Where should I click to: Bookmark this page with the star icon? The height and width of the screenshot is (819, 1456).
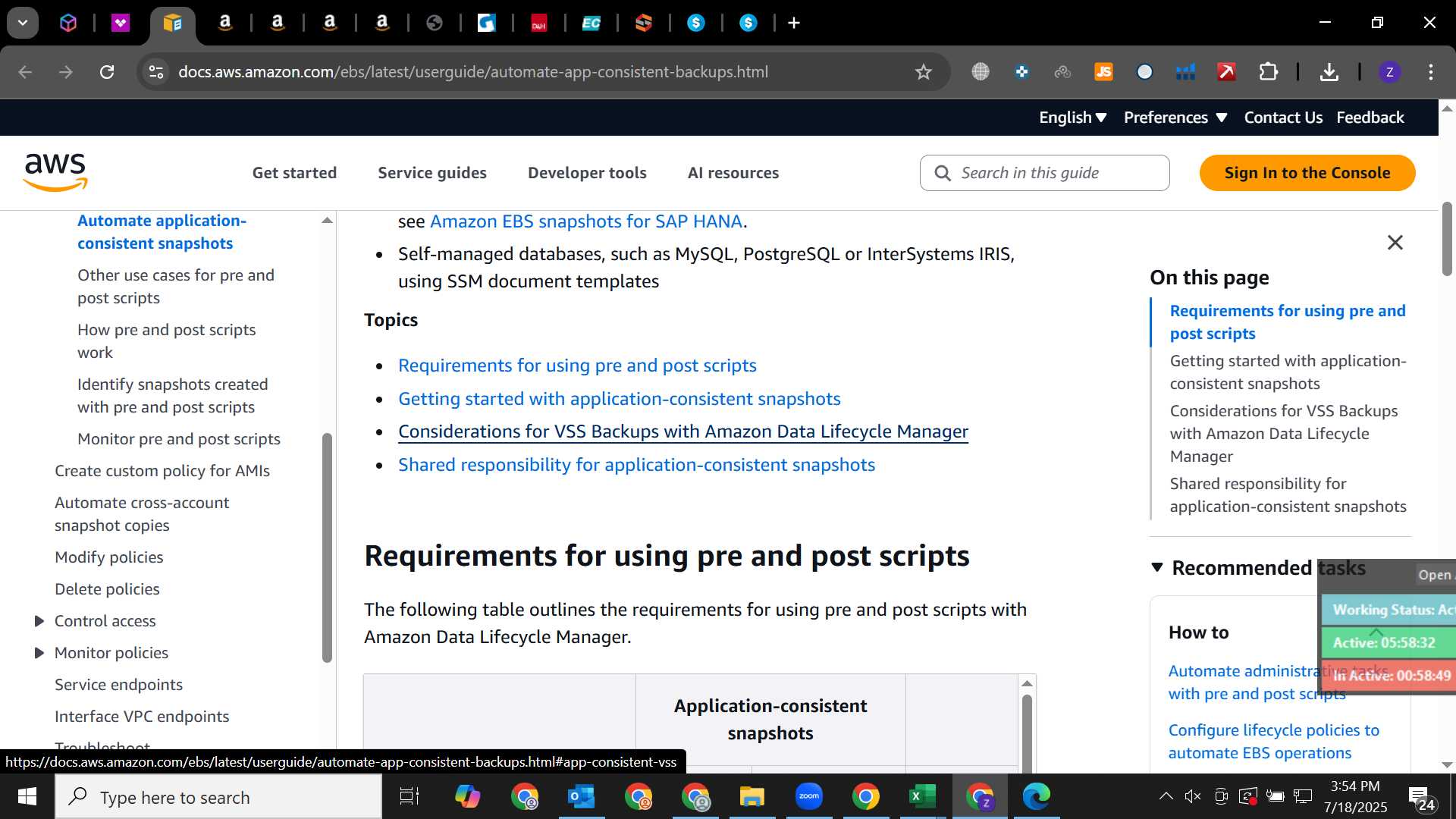click(x=923, y=72)
